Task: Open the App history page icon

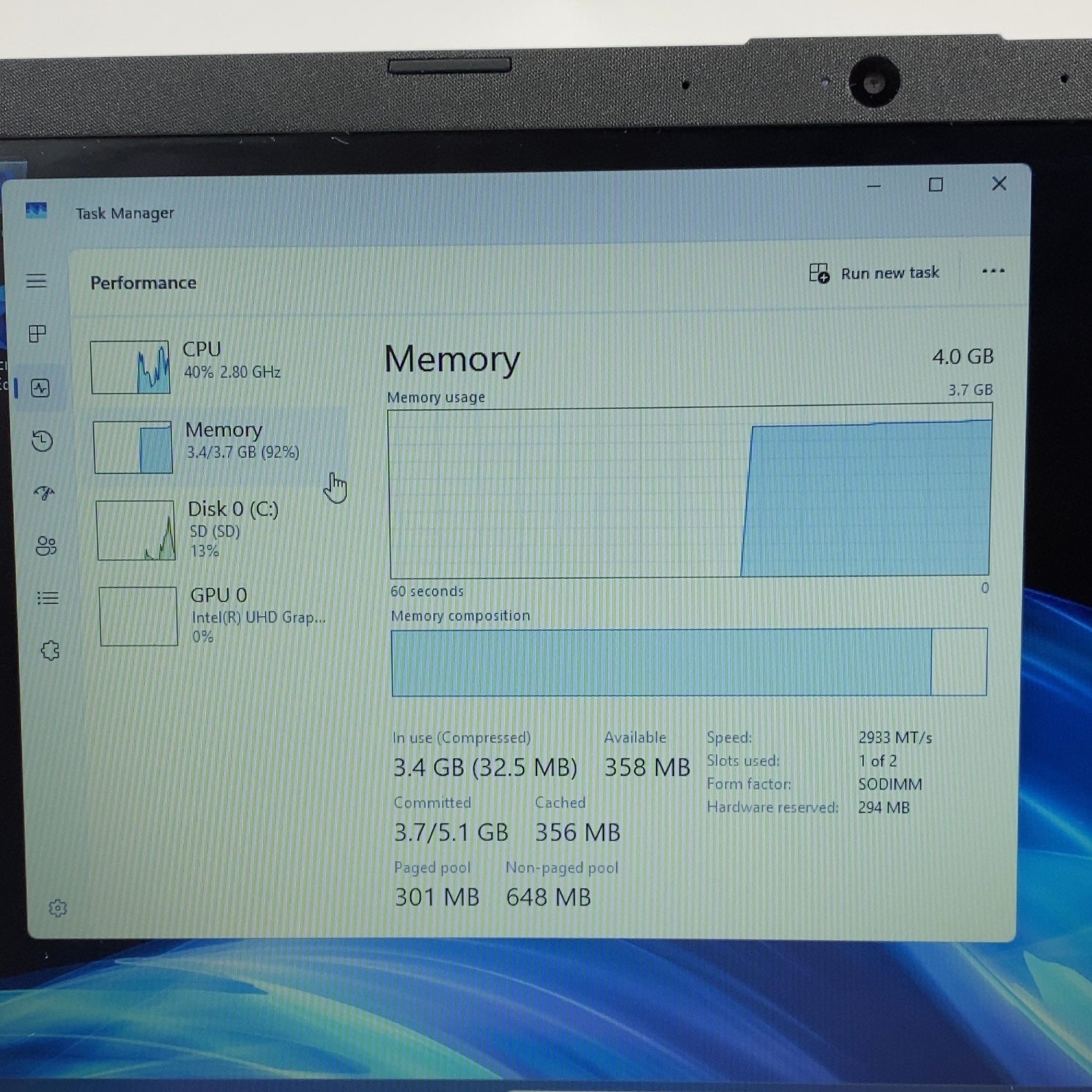Action: [42, 440]
